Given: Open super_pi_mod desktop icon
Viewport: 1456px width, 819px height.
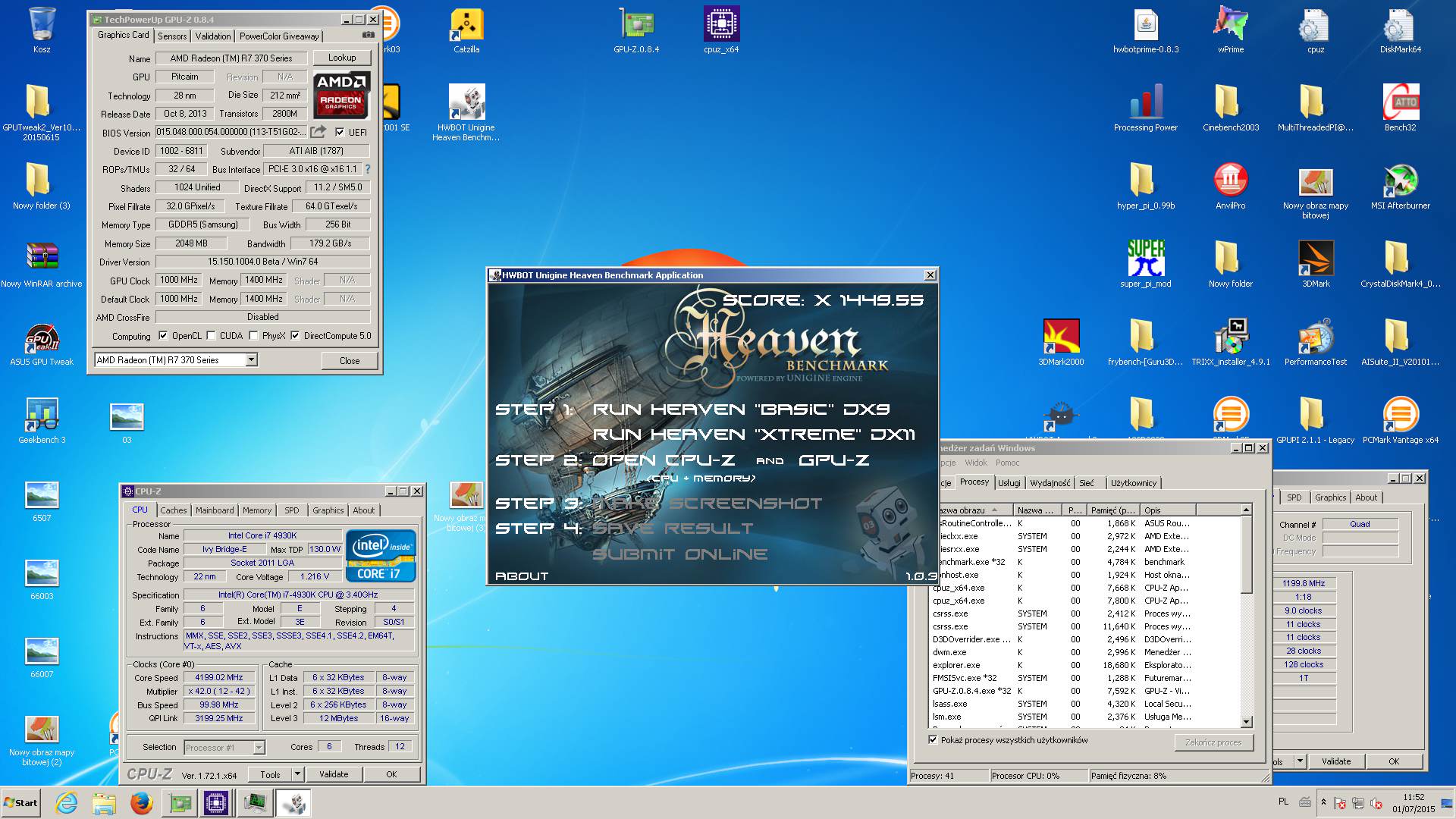Looking at the screenshot, I should (x=1146, y=265).
